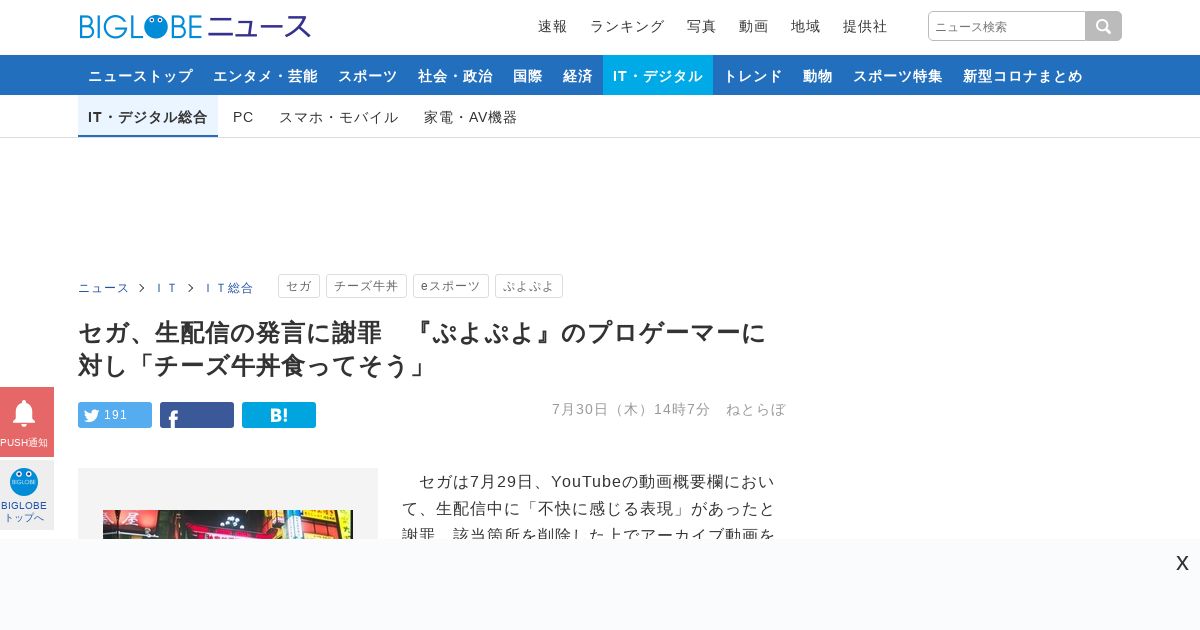
Task: Open 写真 link
Action: click(x=701, y=26)
